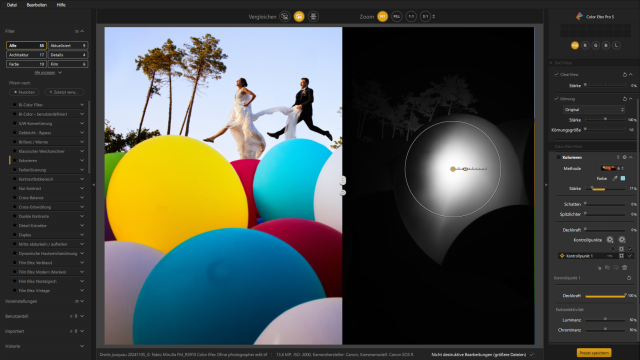Toggle favorite star for Brillanz / Wärme

coord(14,142)
